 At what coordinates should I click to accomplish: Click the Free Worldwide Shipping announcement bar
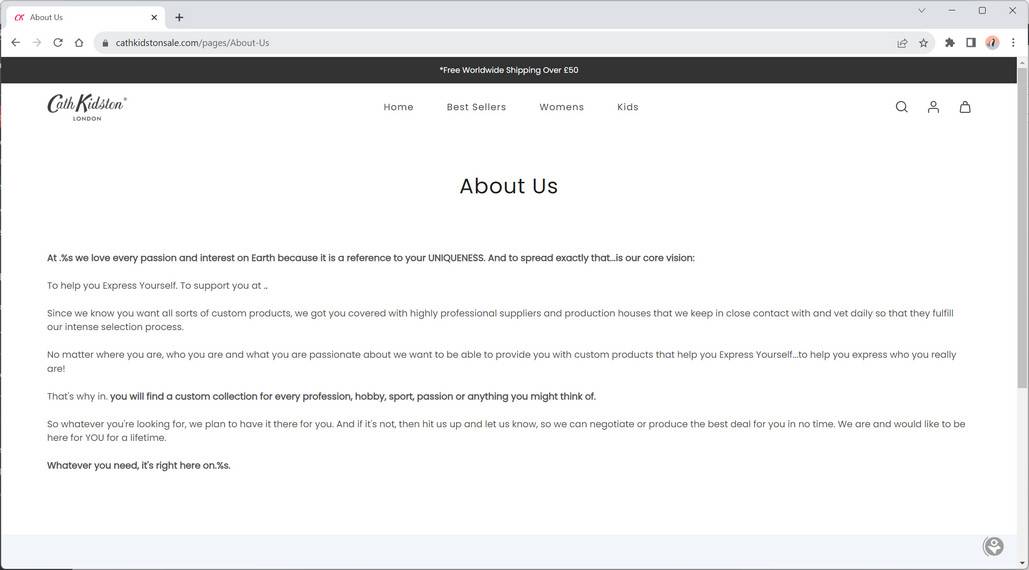coord(509,70)
